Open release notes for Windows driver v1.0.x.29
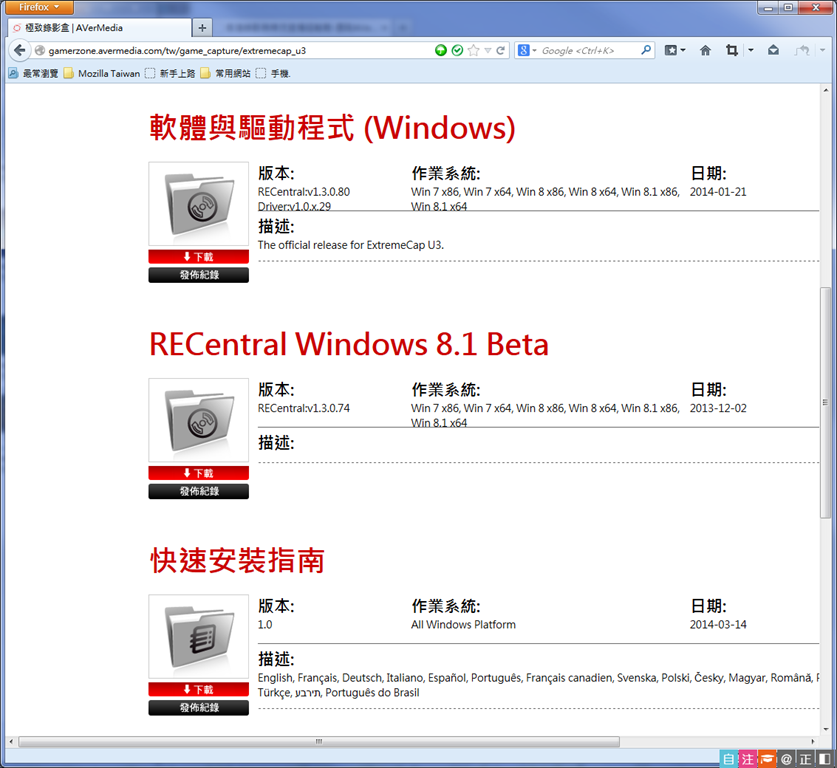837x768 pixels. click(199, 275)
